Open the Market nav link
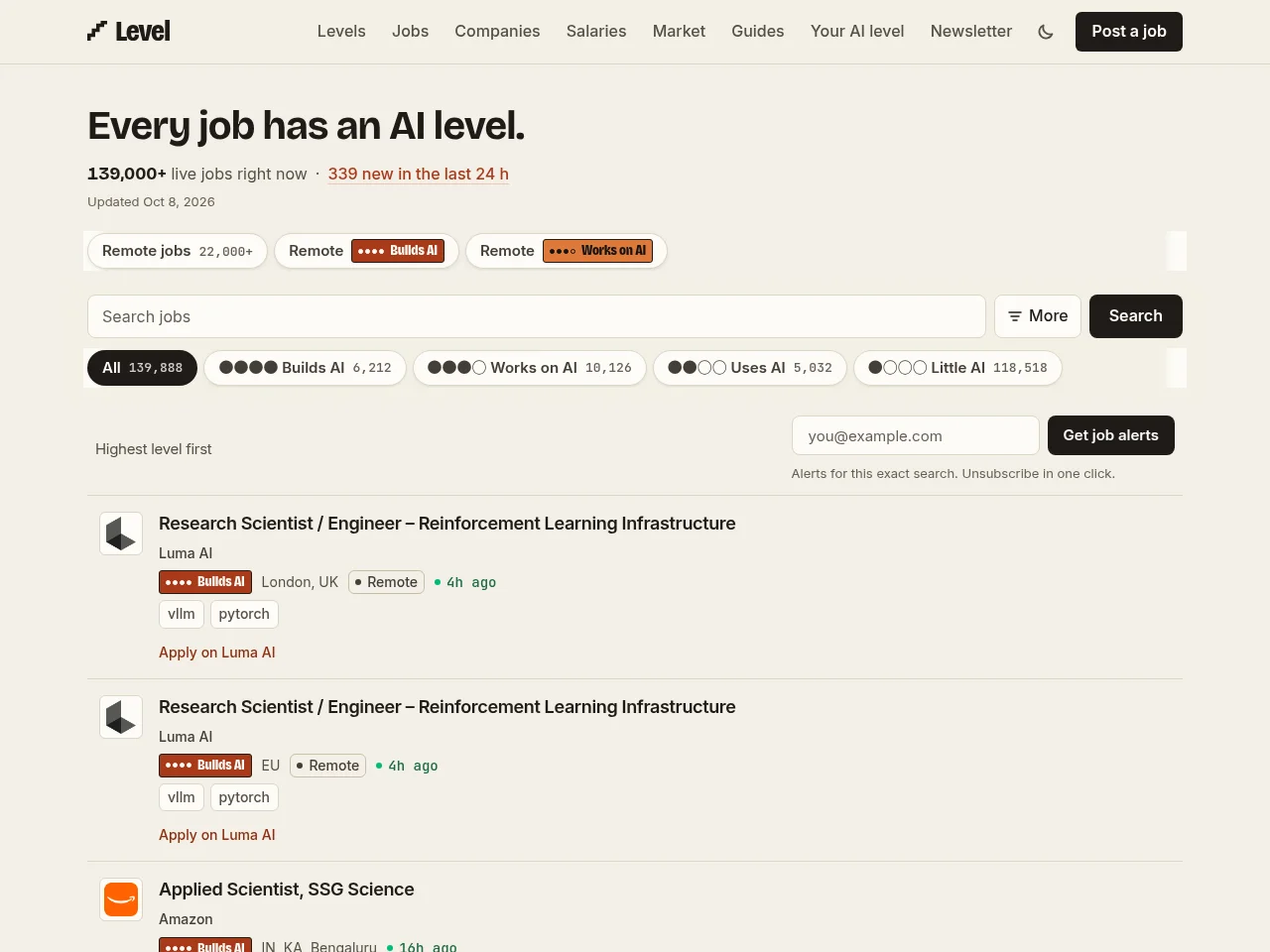 tap(679, 32)
